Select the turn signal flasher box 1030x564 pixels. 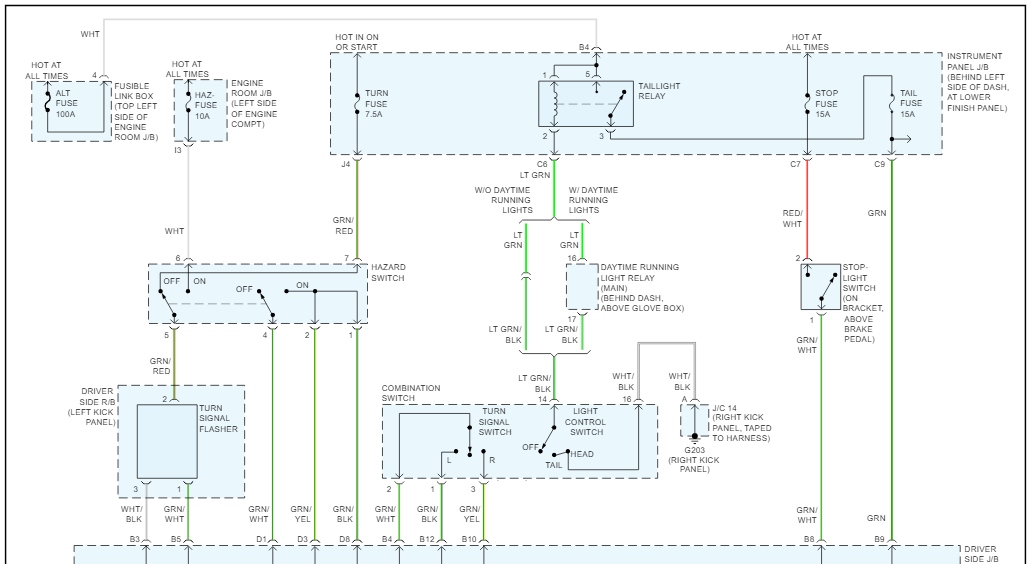tap(168, 441)
